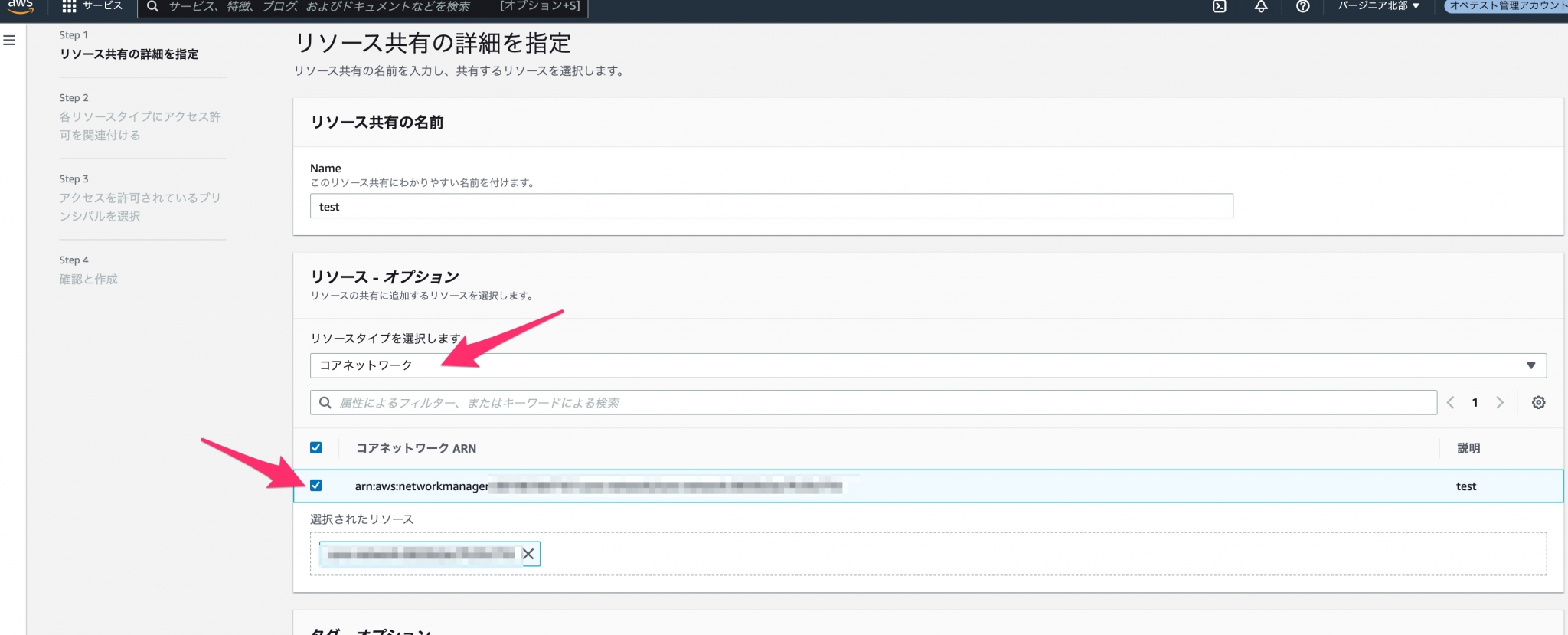The height and width of the screenshot is (635, 1568).
Task: Click page number 1 in pagination
Action: coord(1475,403)
